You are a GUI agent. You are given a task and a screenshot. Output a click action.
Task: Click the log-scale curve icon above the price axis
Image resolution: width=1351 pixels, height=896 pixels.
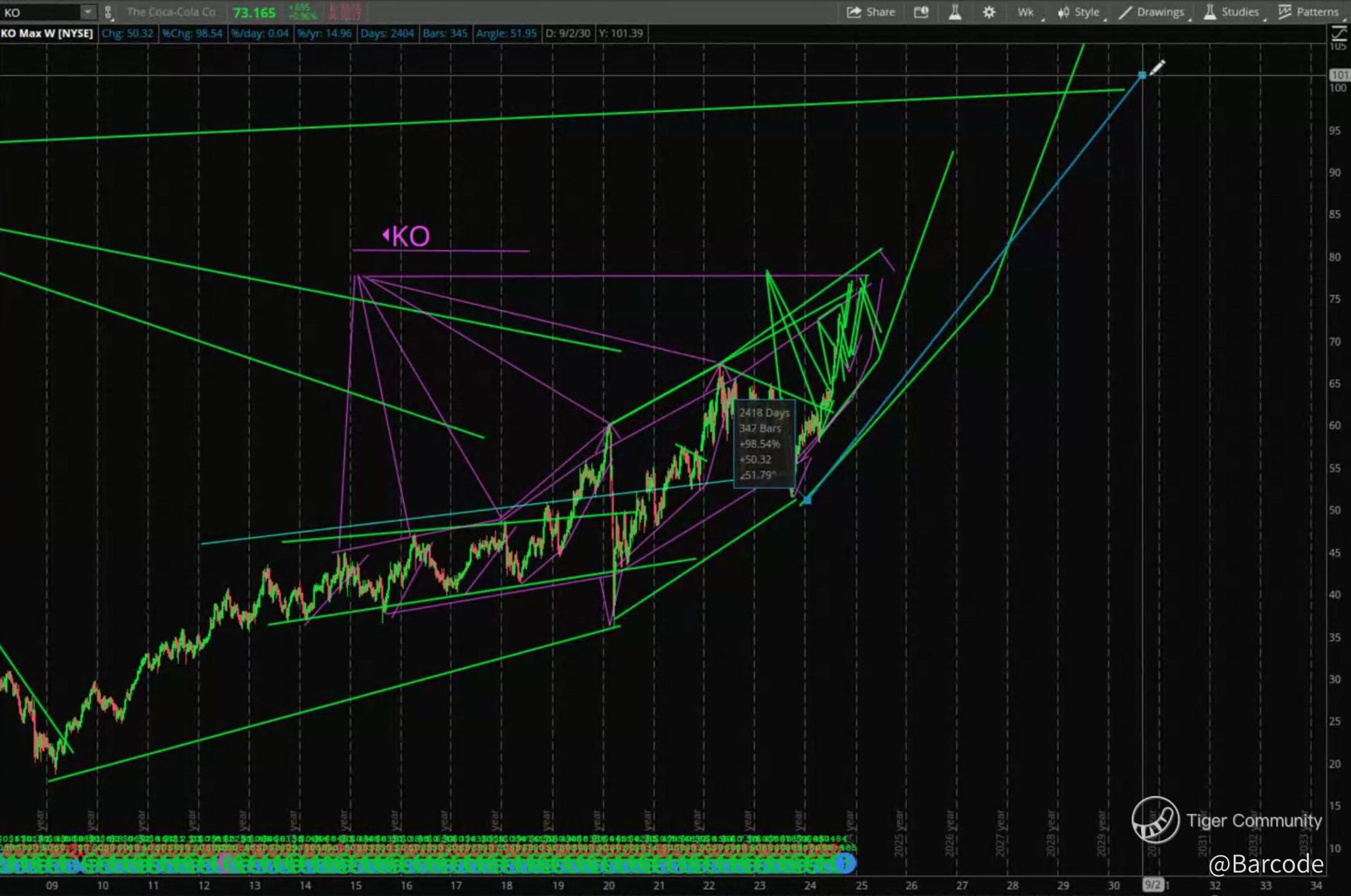pos(1339,33)
